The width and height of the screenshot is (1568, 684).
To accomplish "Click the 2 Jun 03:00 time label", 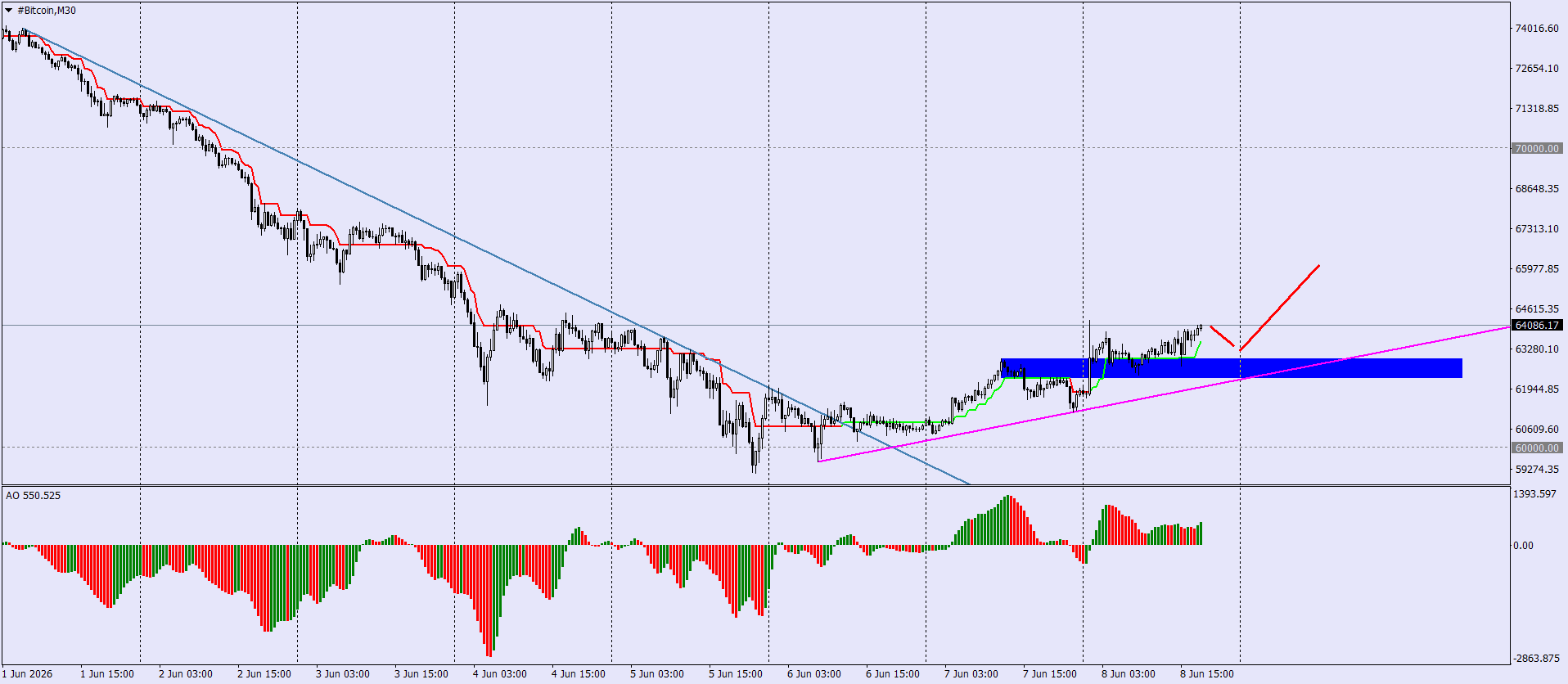I will click(186, 674).
